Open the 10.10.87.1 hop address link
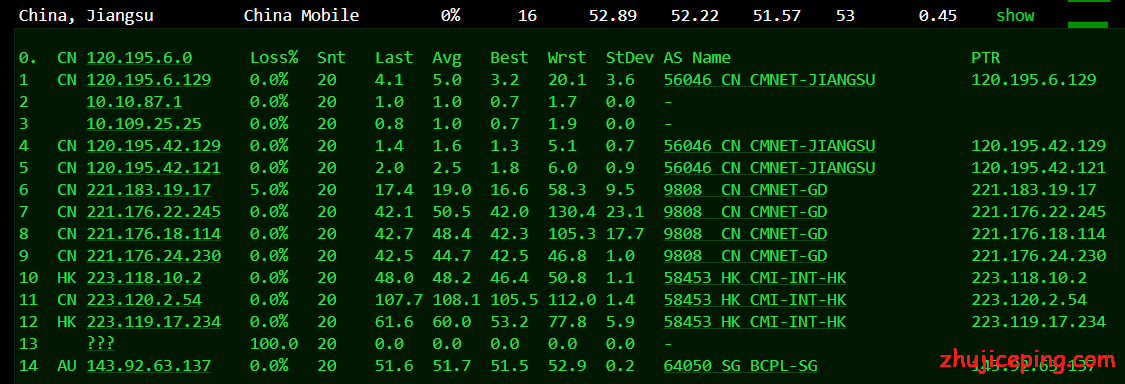This screenshot has height=384, width=1125. click(134, 102)
